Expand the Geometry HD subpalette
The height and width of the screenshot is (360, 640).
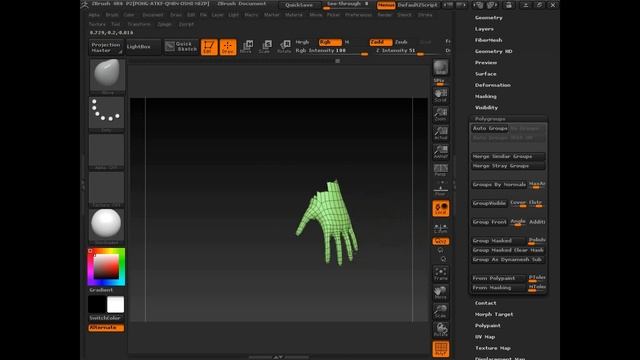point(493,51)
